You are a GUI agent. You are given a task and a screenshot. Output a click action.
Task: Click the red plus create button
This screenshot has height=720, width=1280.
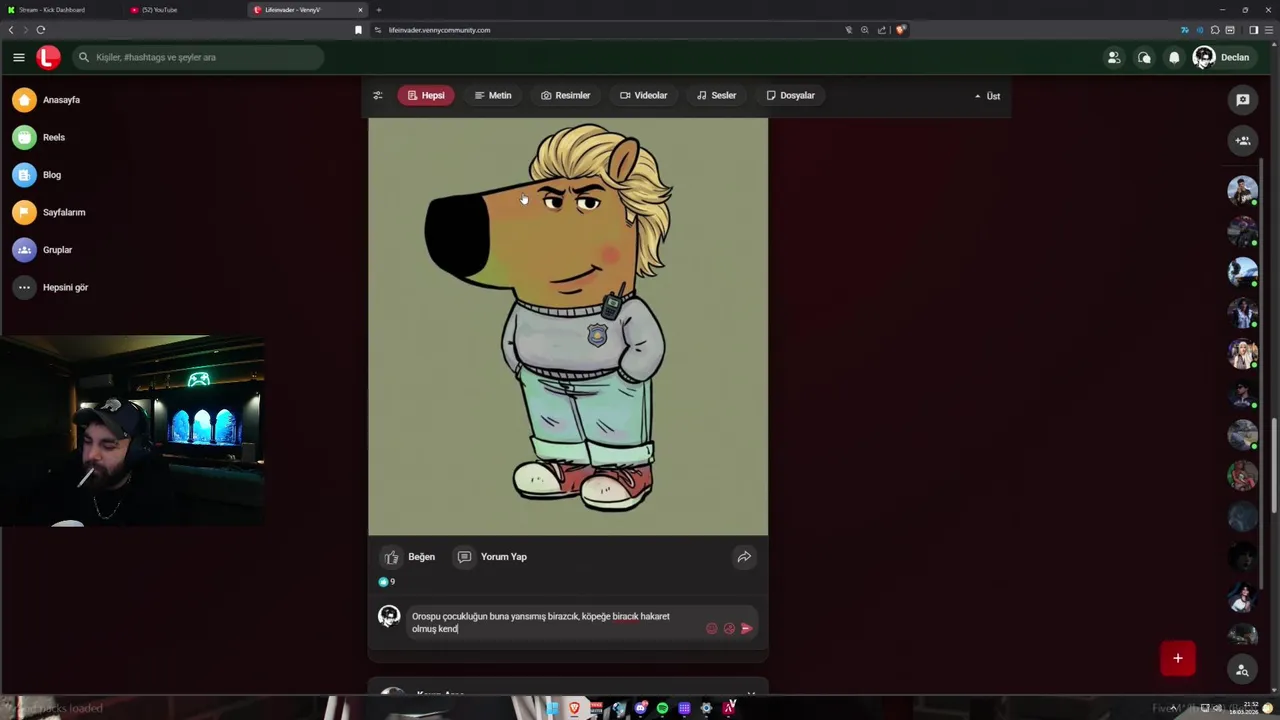[x=1178, y=658]
